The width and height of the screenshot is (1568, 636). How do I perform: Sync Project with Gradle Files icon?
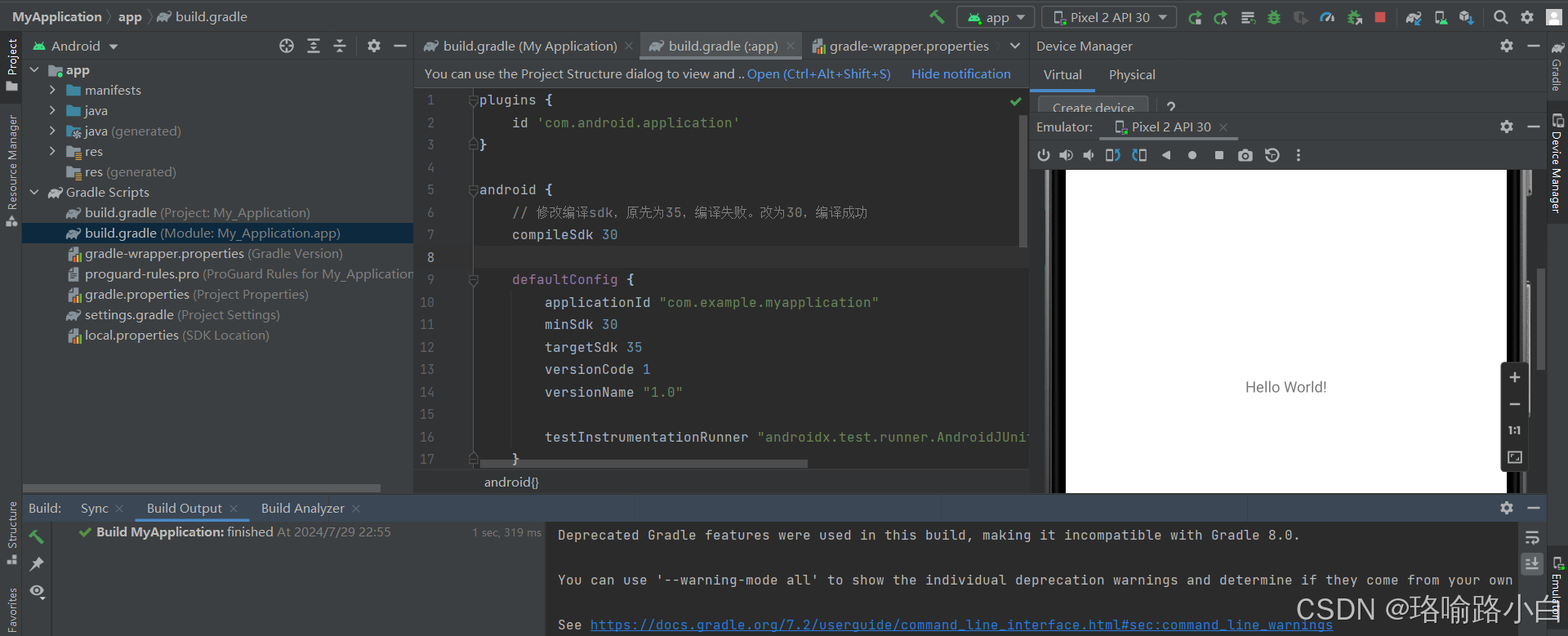point(1414,17)
